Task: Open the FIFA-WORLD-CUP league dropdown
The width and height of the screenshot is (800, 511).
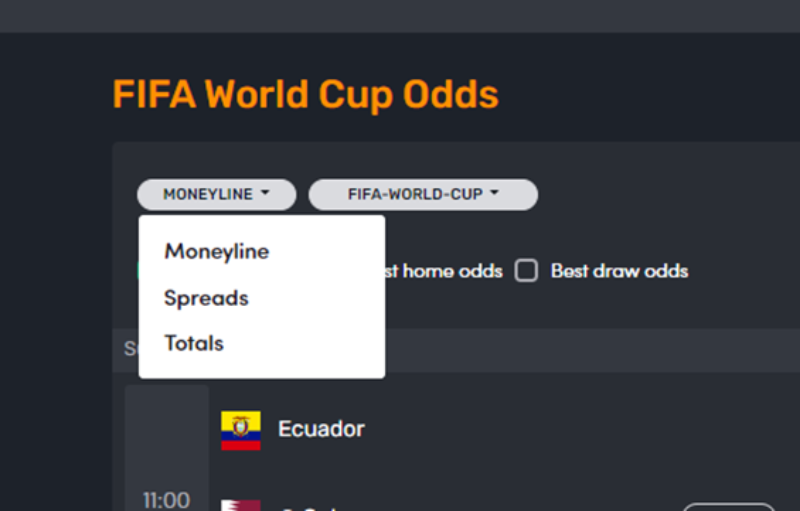Action: click(423, 194)
